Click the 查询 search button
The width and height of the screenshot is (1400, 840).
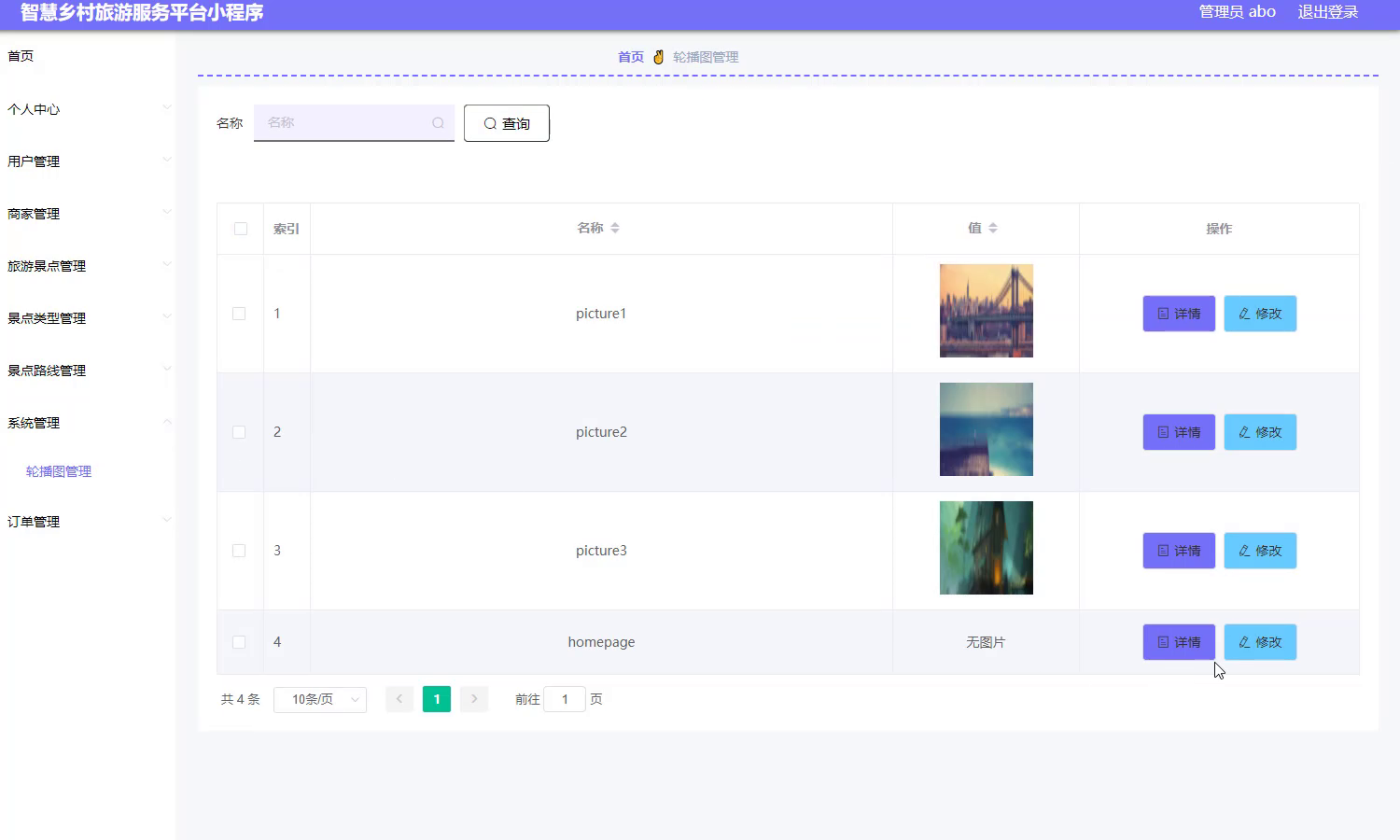click(507, 123)
